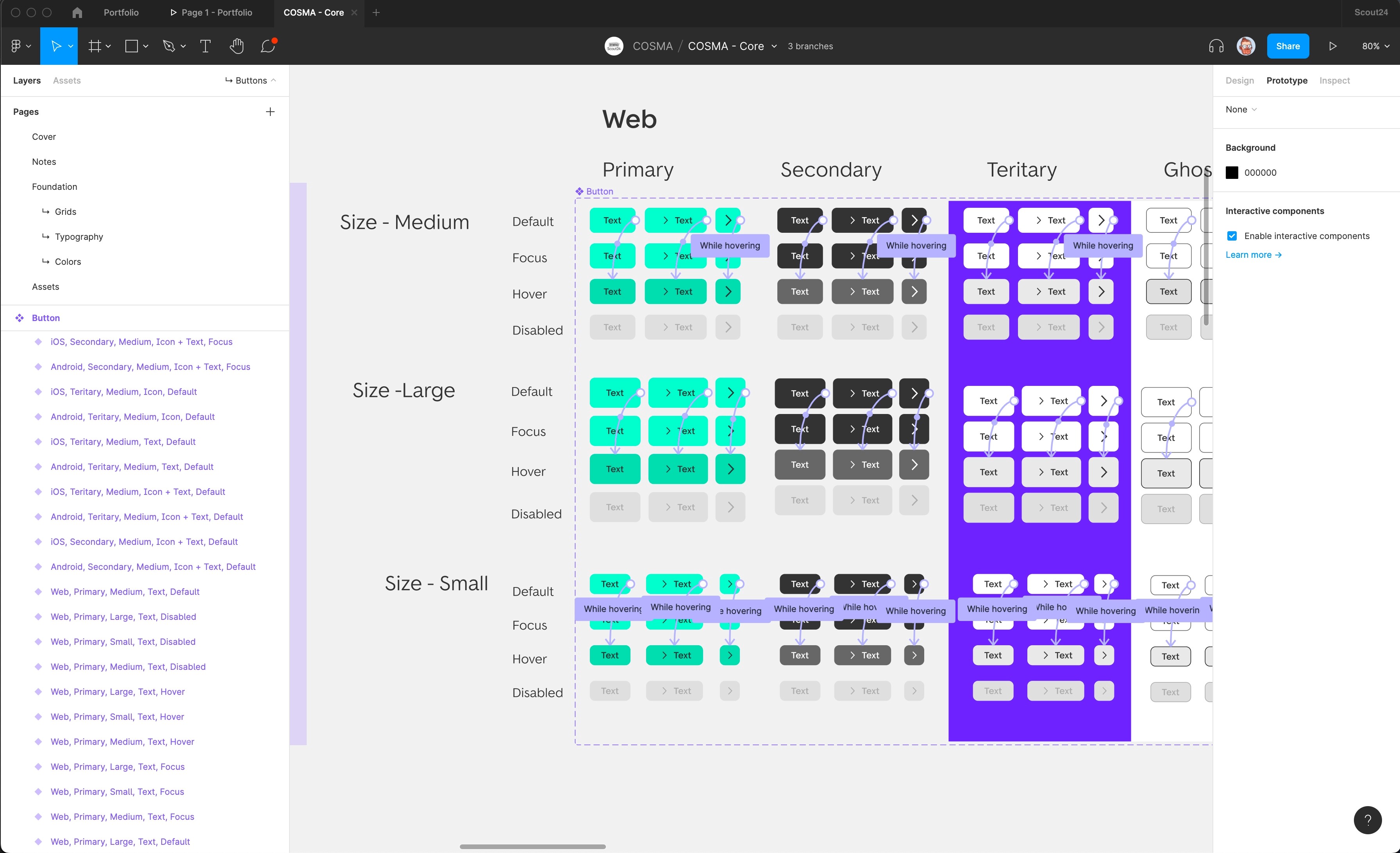
Task: Click the Share button
Action: [x=1287, y=46]
